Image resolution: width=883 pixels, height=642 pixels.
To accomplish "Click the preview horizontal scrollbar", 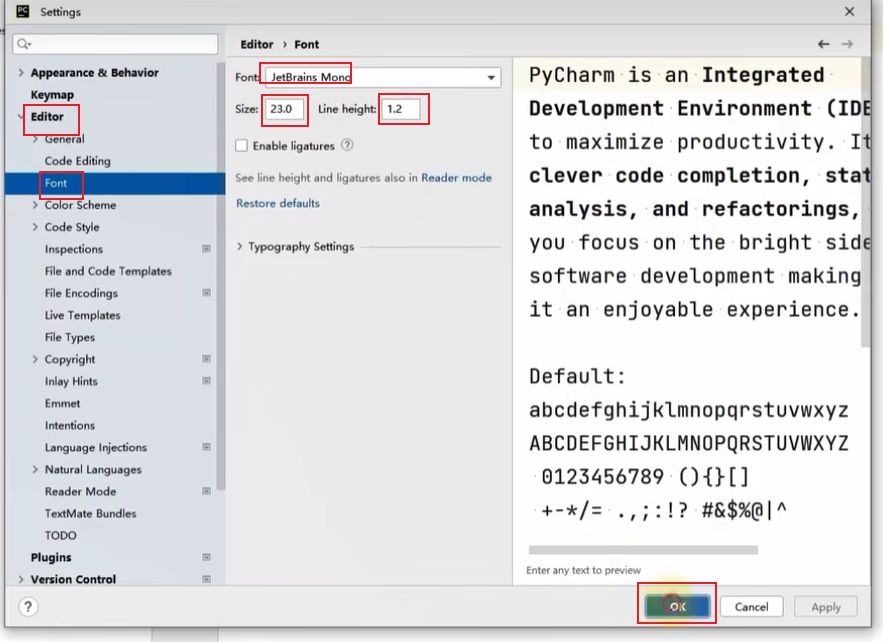I will click(643, 549).
